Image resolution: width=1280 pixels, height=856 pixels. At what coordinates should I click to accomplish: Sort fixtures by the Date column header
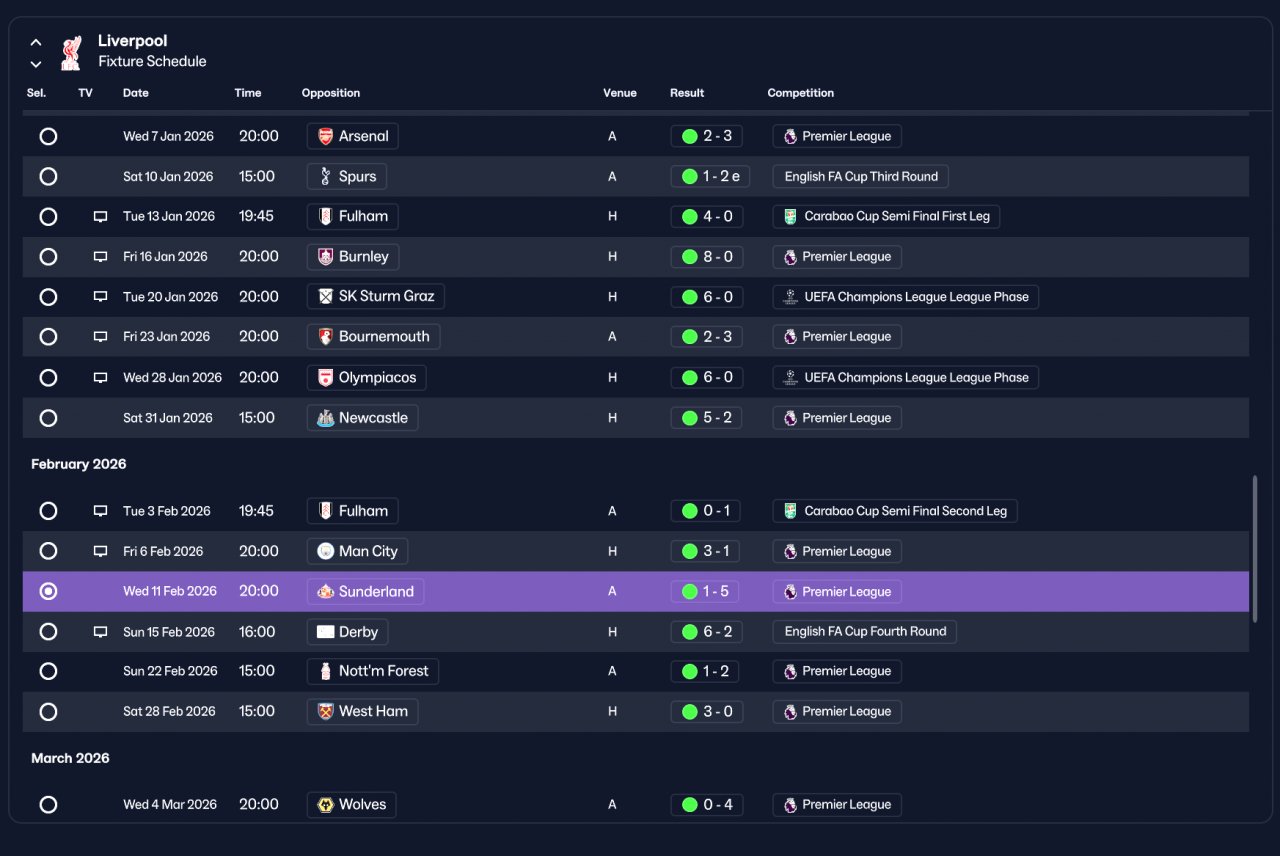click(136, 93)
